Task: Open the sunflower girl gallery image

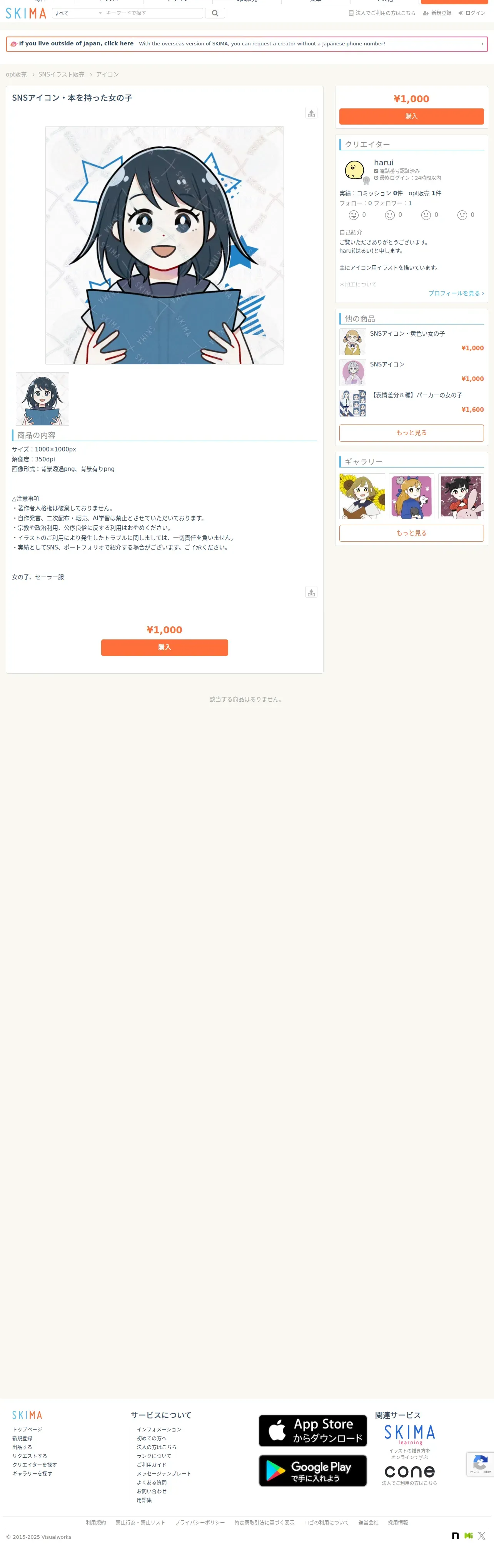Action: (x=362, y=496)
